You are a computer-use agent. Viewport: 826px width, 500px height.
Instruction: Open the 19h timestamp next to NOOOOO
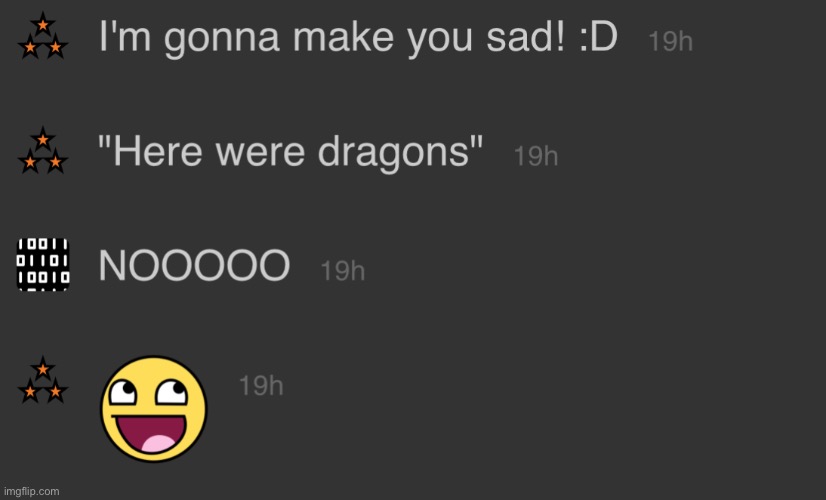[342, 271]
